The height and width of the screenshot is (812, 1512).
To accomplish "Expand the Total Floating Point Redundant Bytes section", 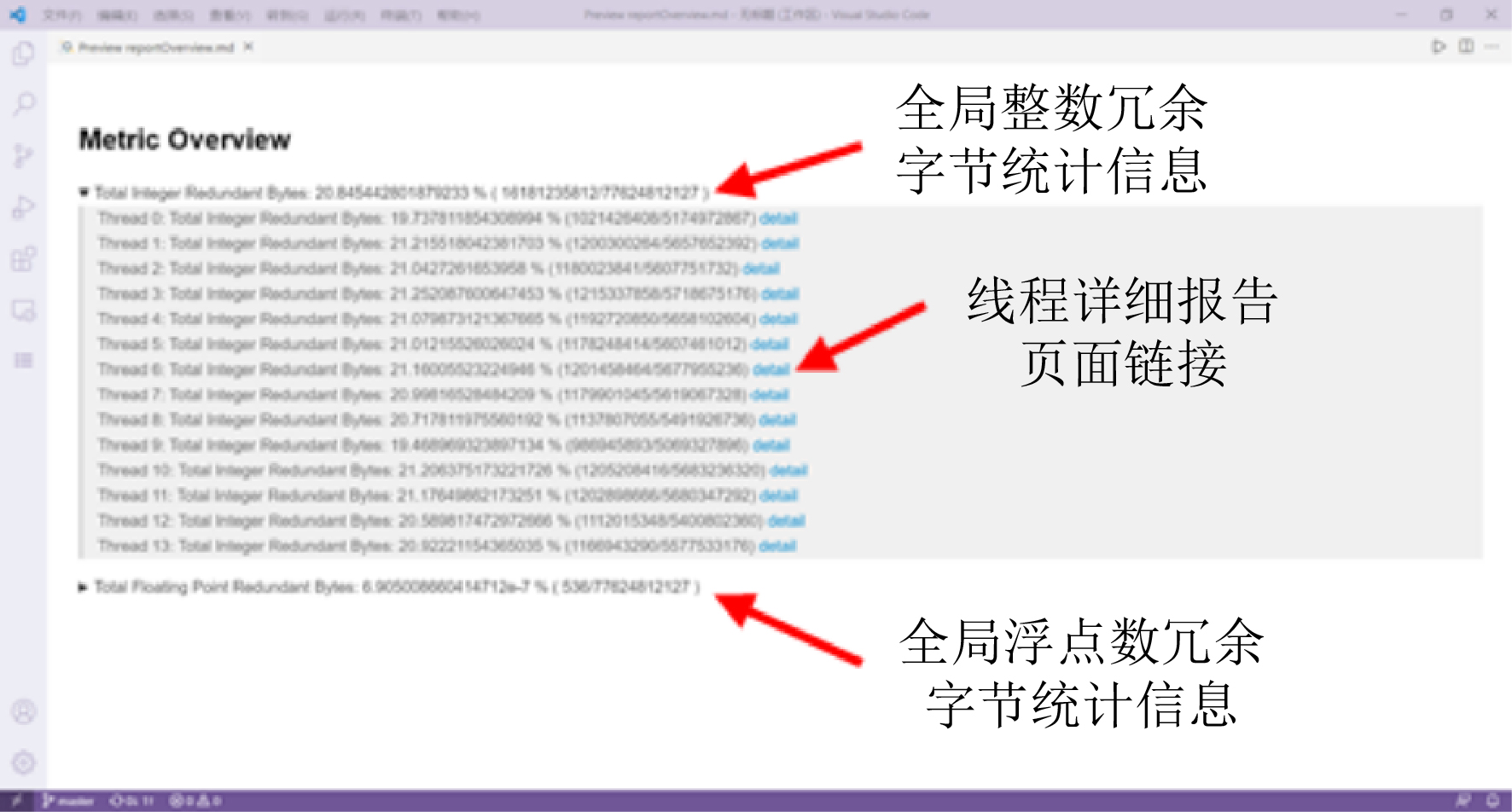I will pos(83,587).
